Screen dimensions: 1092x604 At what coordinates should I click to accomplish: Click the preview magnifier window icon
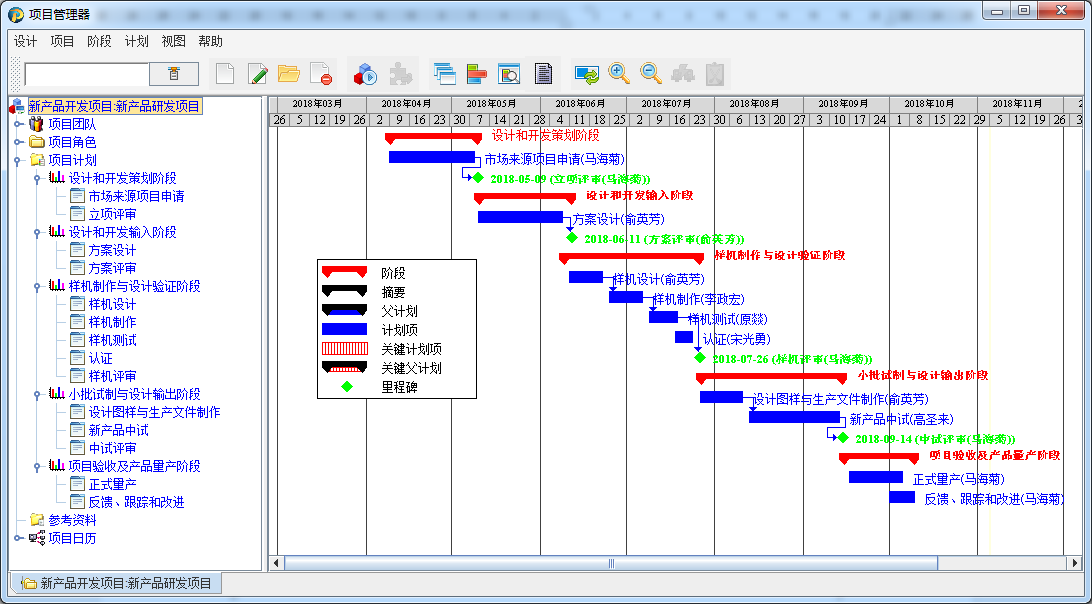coord(509,73)
